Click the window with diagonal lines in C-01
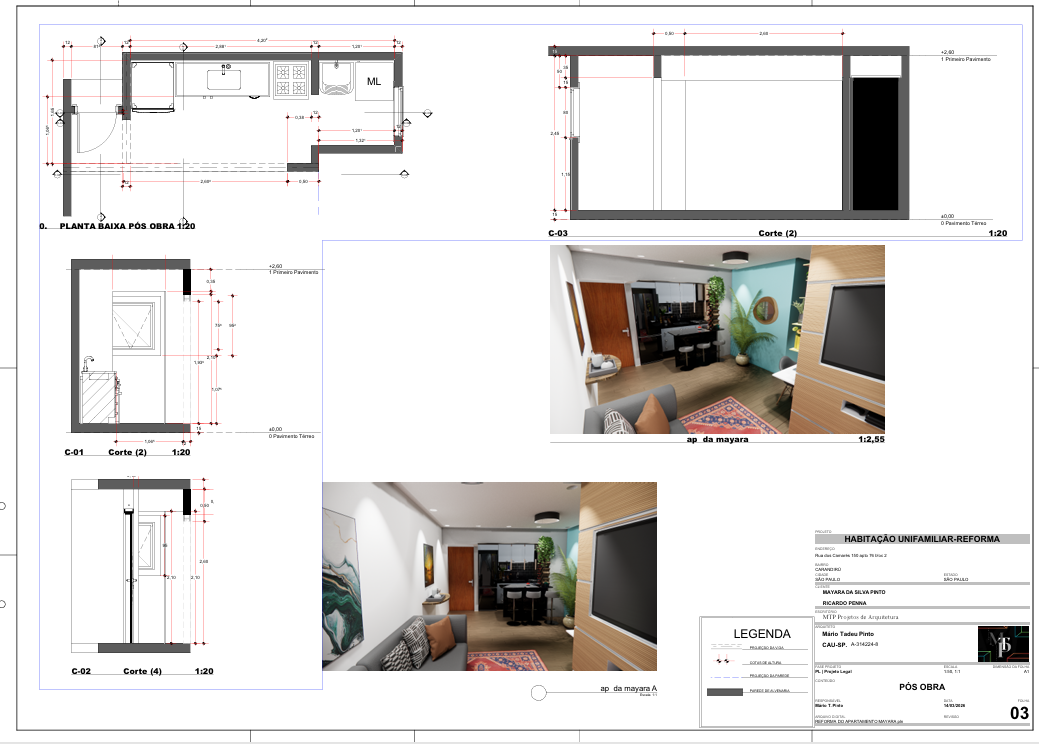The image size is (1039, 744). pos(135,325)
